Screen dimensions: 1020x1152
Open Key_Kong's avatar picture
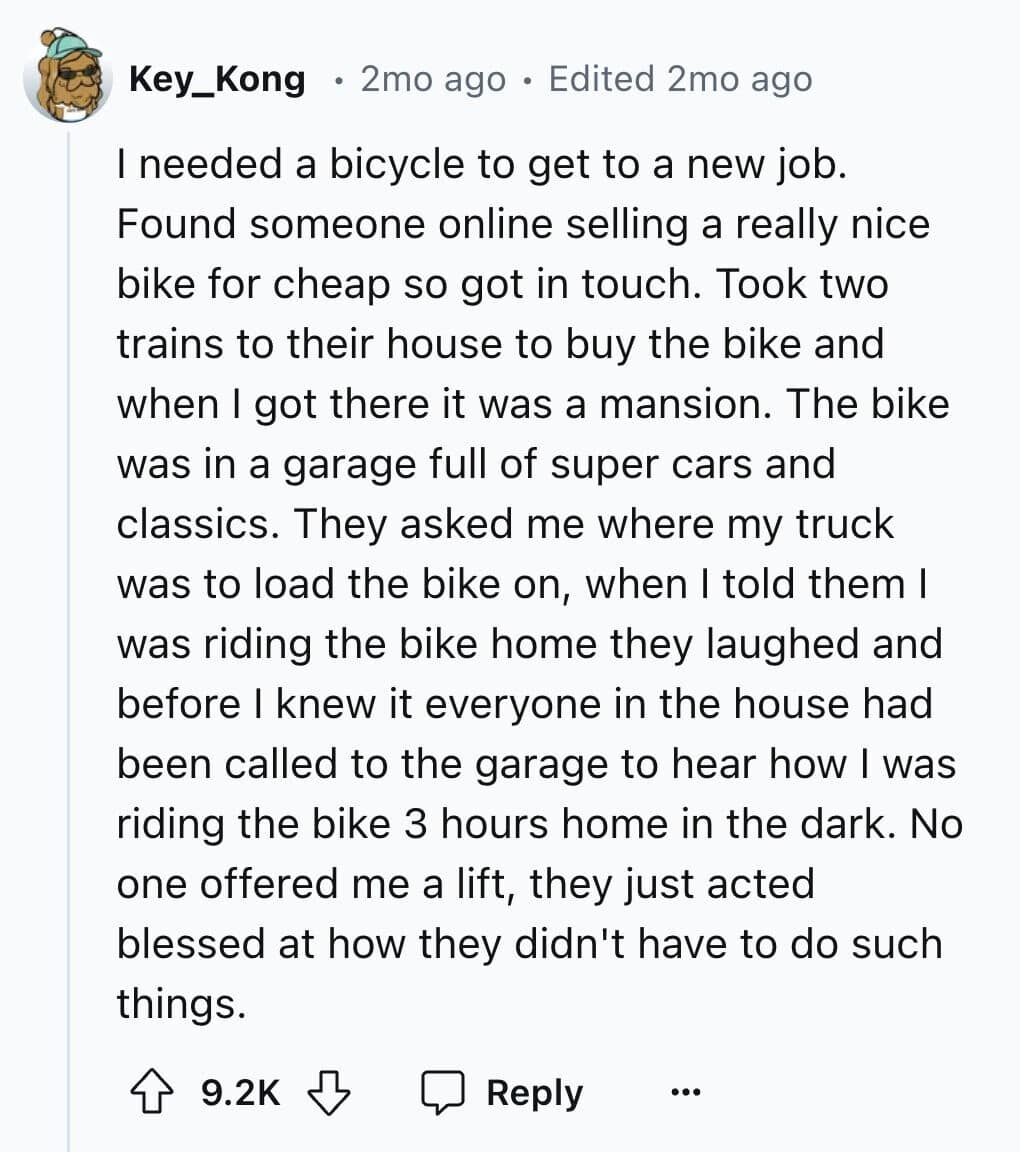point(68,75)
